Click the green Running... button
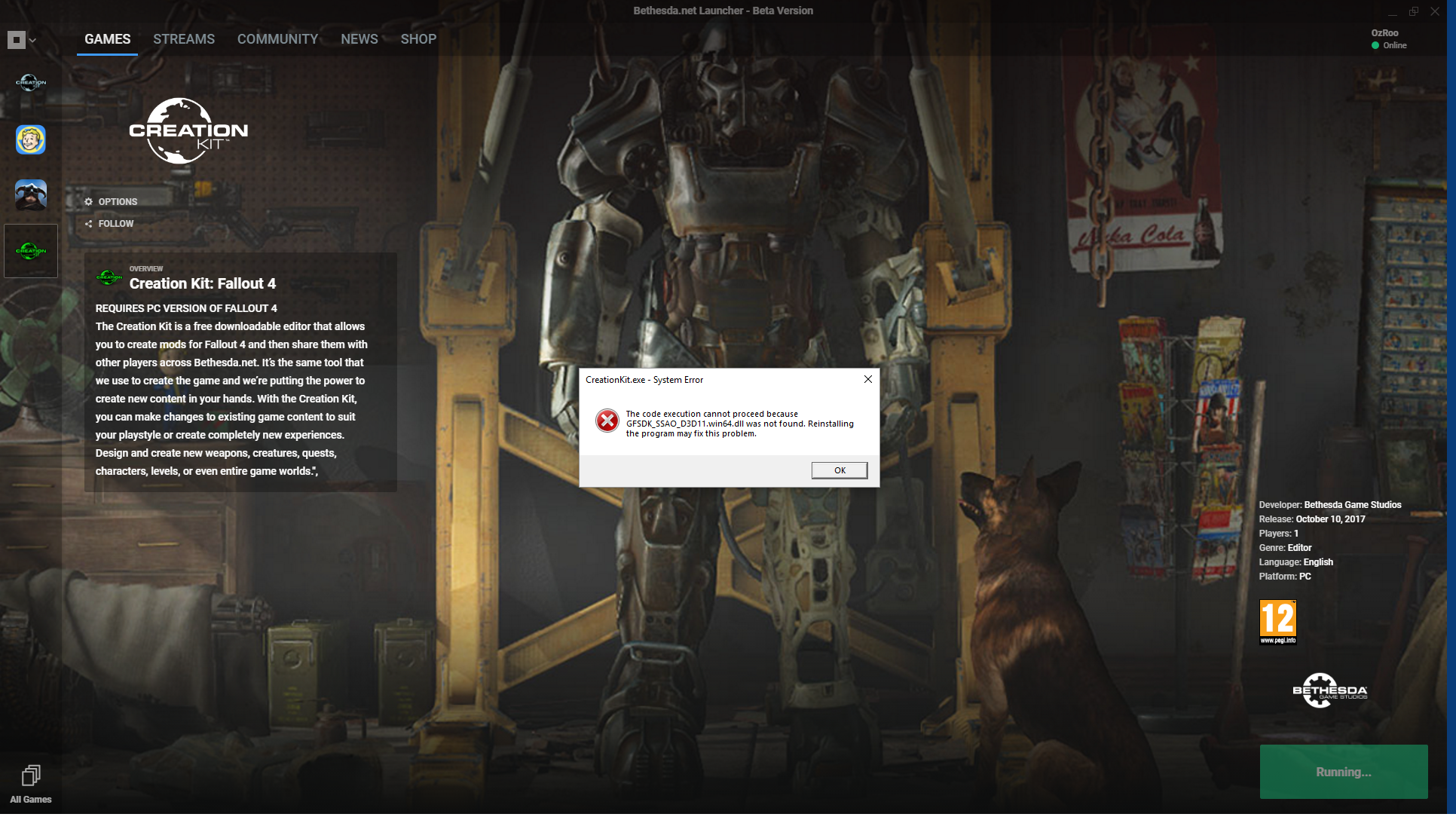Viewport: 1456px width, 820px height. point(1344,772)
